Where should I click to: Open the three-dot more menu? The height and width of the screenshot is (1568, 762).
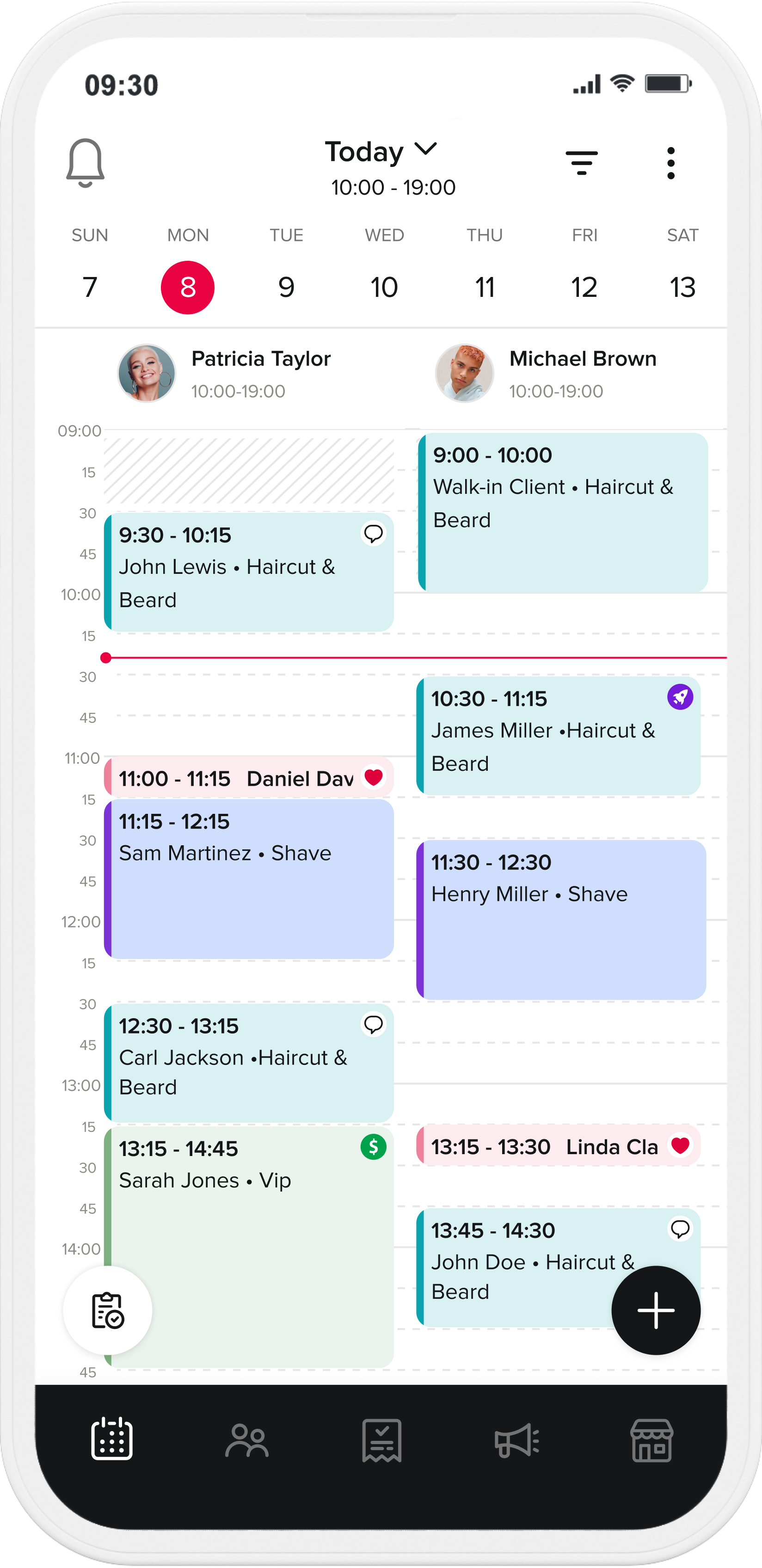pyautogui.click(x=670, y=162)
